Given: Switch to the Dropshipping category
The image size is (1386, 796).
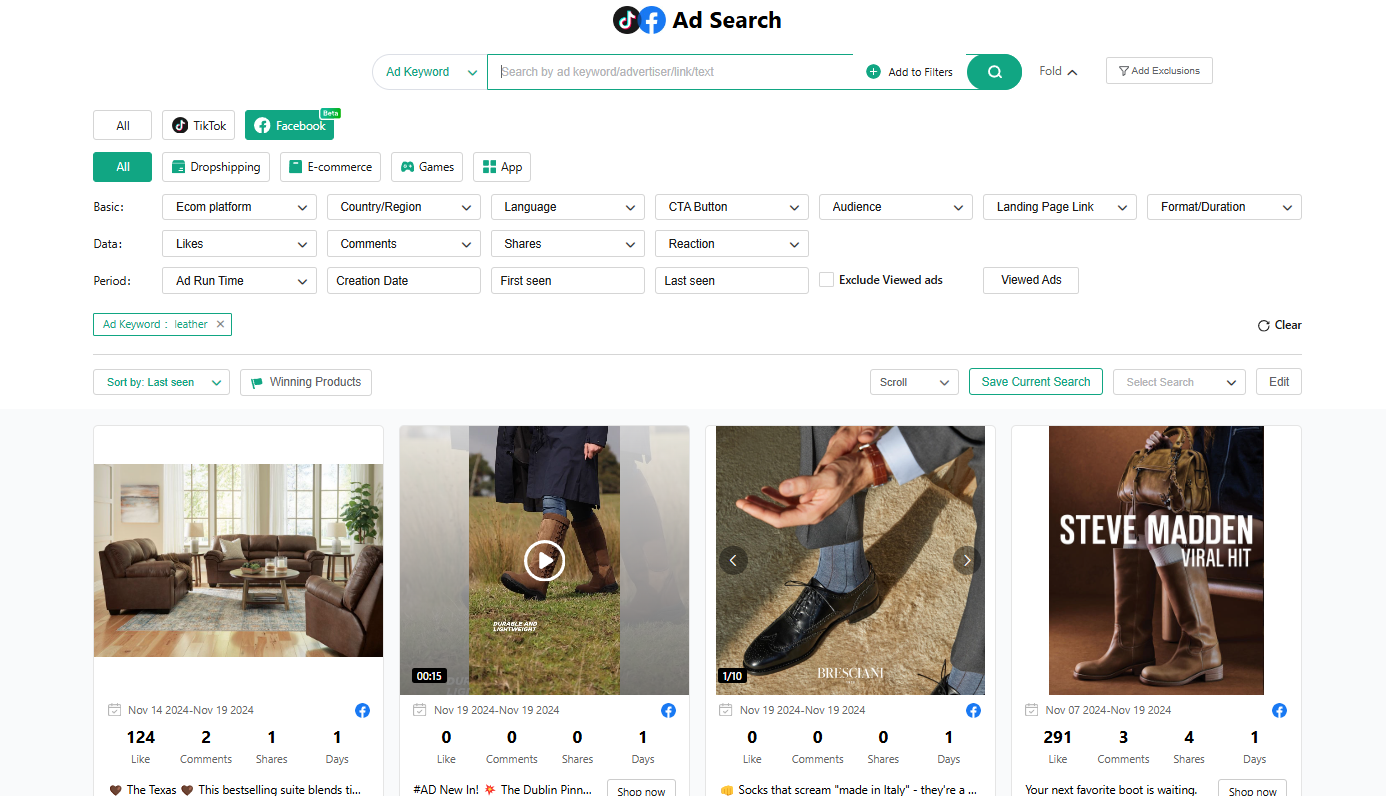Looking at the screenshot, I should 216,167.
